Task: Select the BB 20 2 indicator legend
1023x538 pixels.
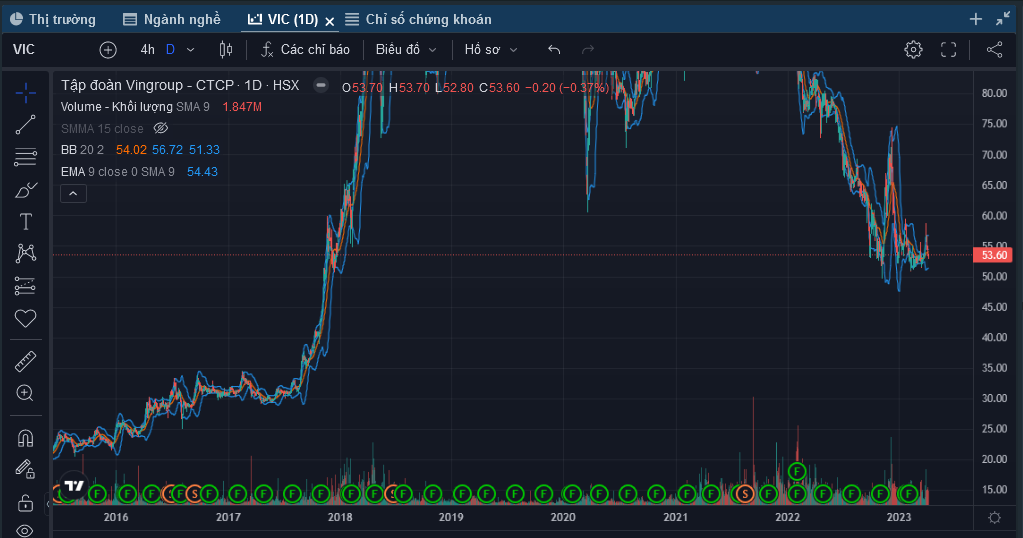Action: click(82, 150)
